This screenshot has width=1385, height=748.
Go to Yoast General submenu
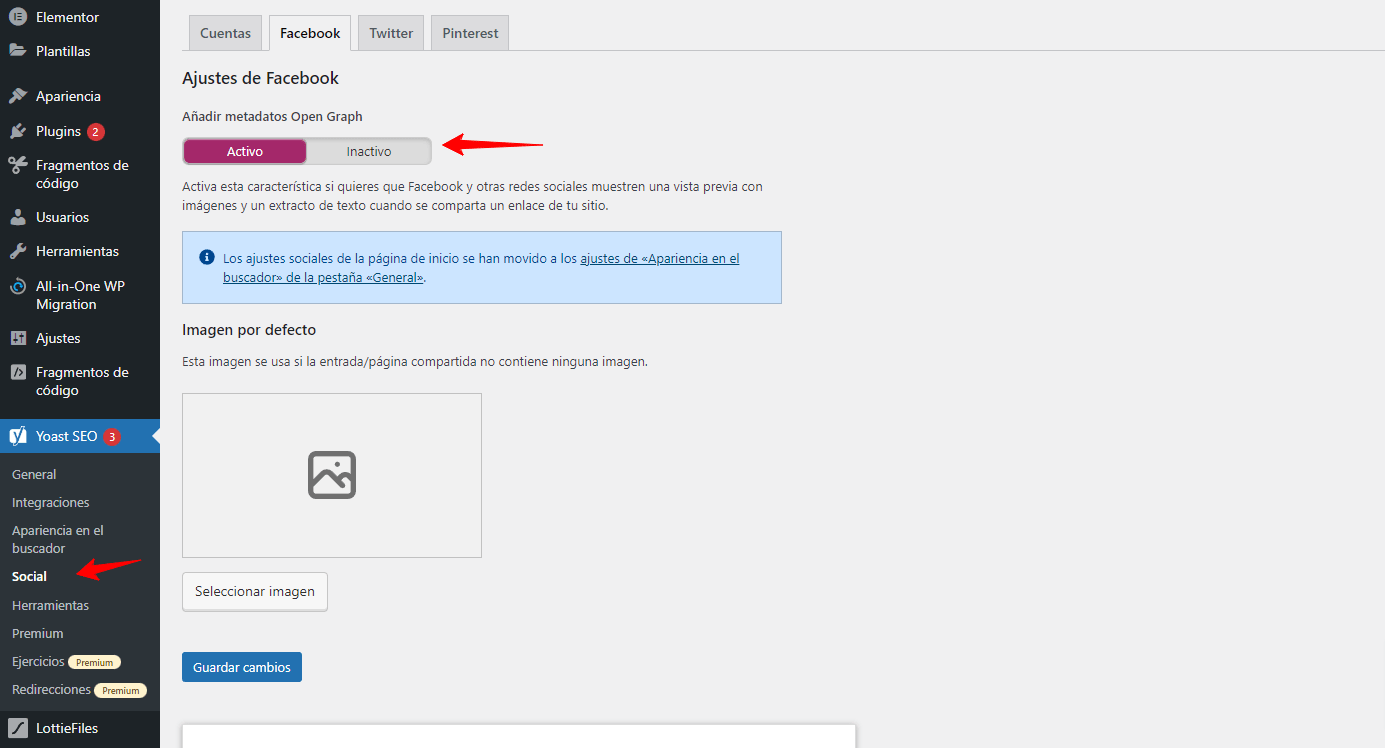pyautogui.click(x=34, y=475)
